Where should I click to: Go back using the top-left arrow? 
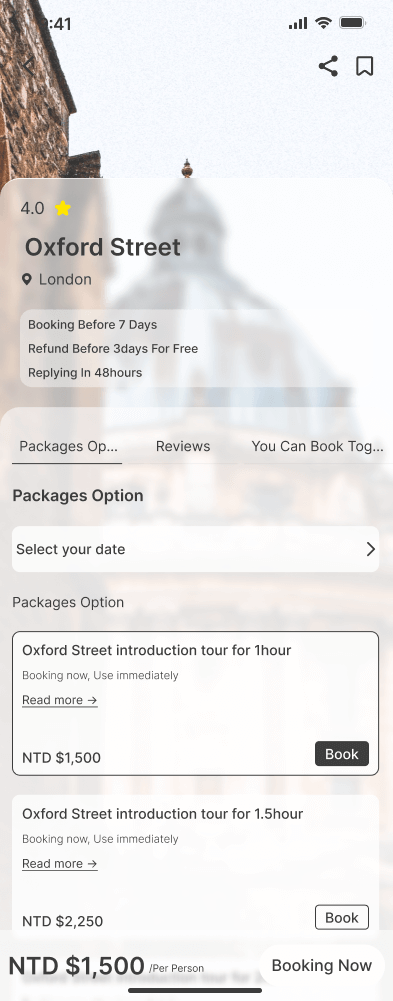[x=29, y=66]
